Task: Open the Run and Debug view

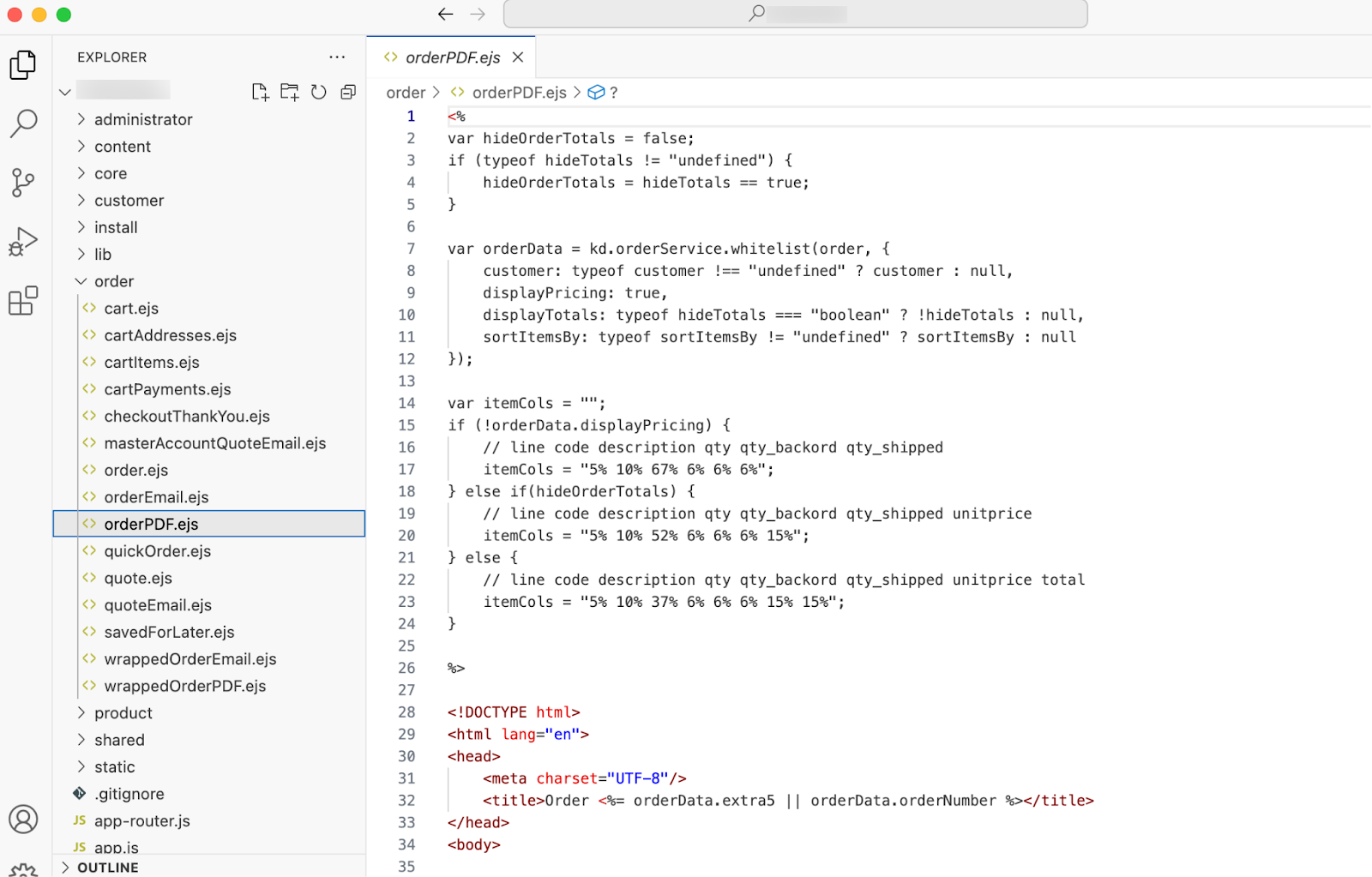Action: 23,242
